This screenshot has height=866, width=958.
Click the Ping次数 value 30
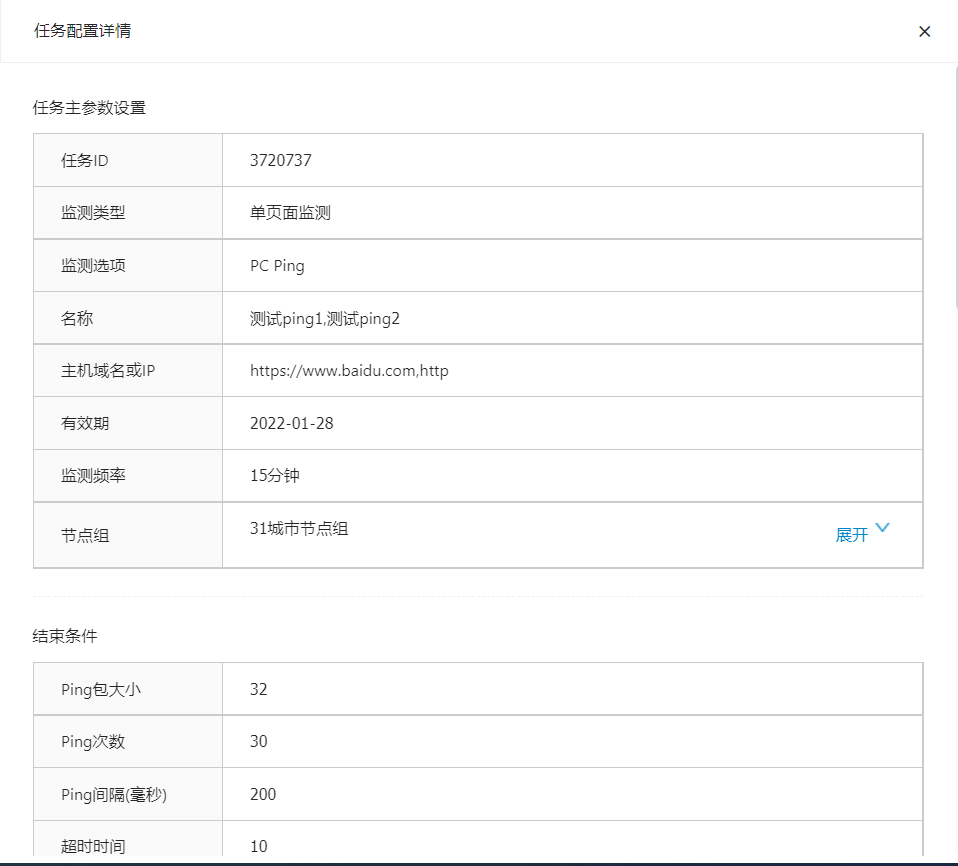pyautogui.click(x=259, y=742)
